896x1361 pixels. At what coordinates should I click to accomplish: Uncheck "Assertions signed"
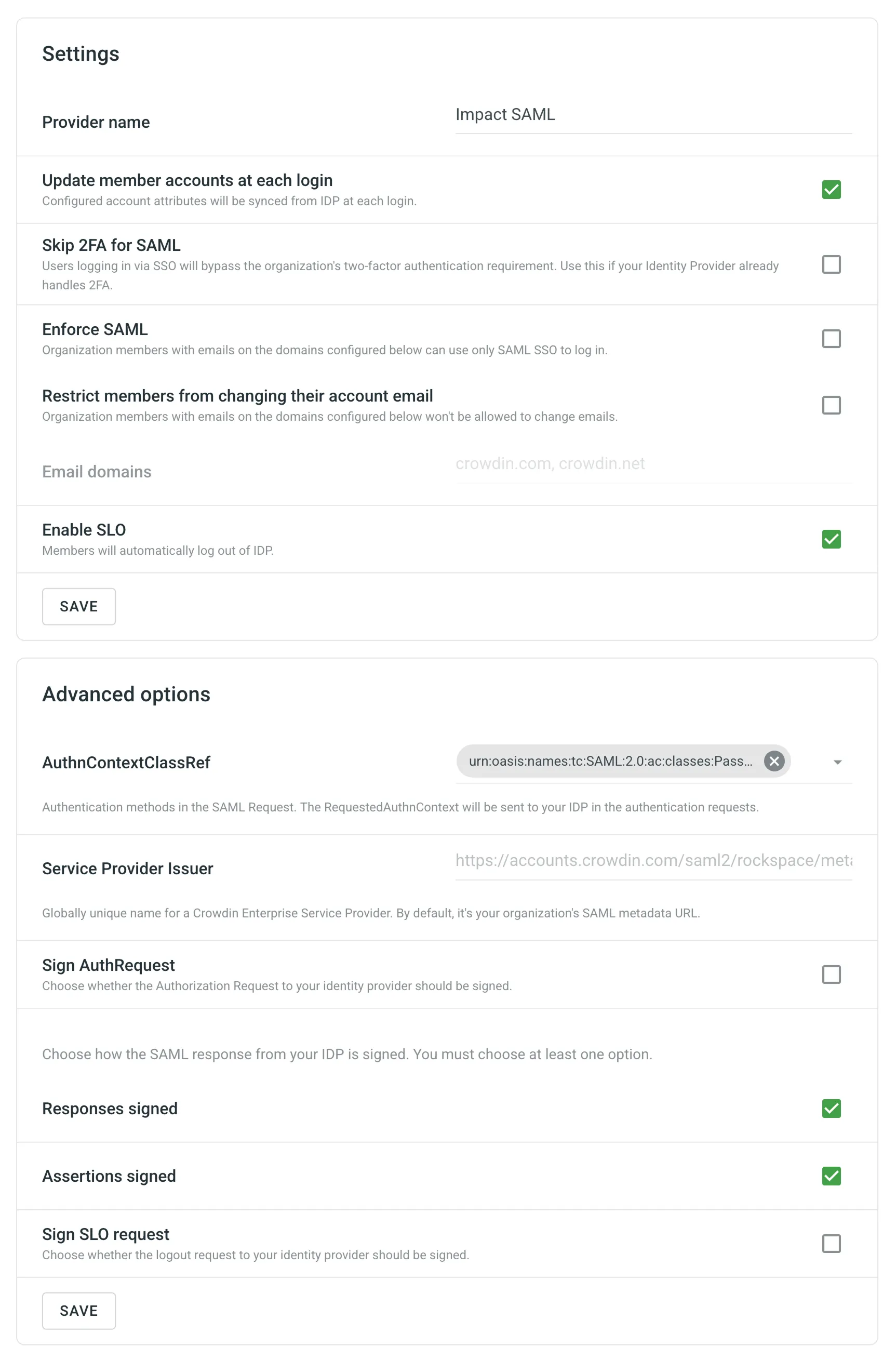(x=831, y=1176)
